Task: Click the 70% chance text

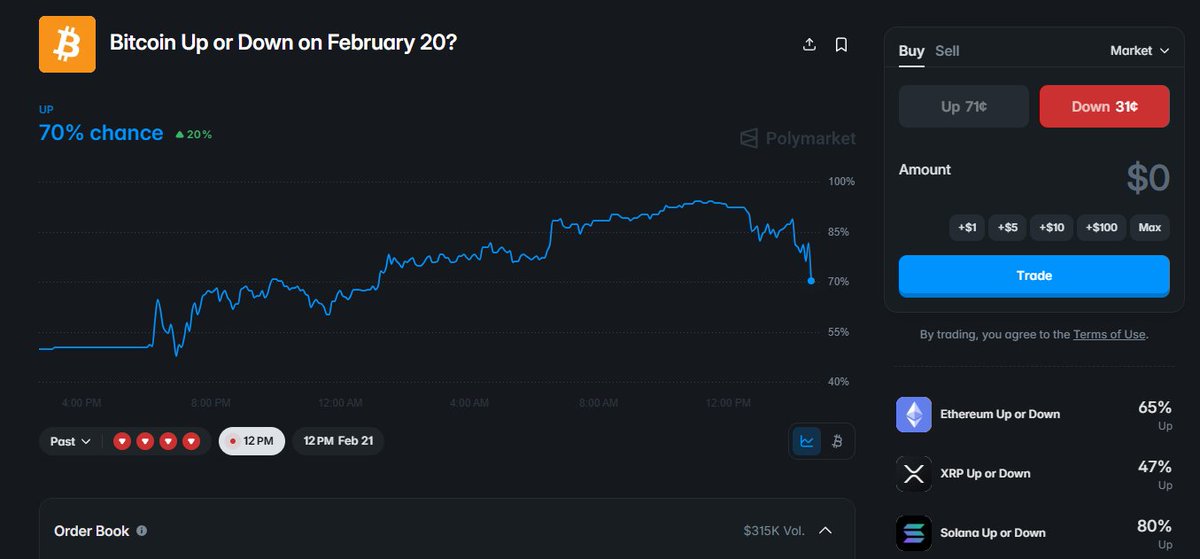Action: click(101, 133)
